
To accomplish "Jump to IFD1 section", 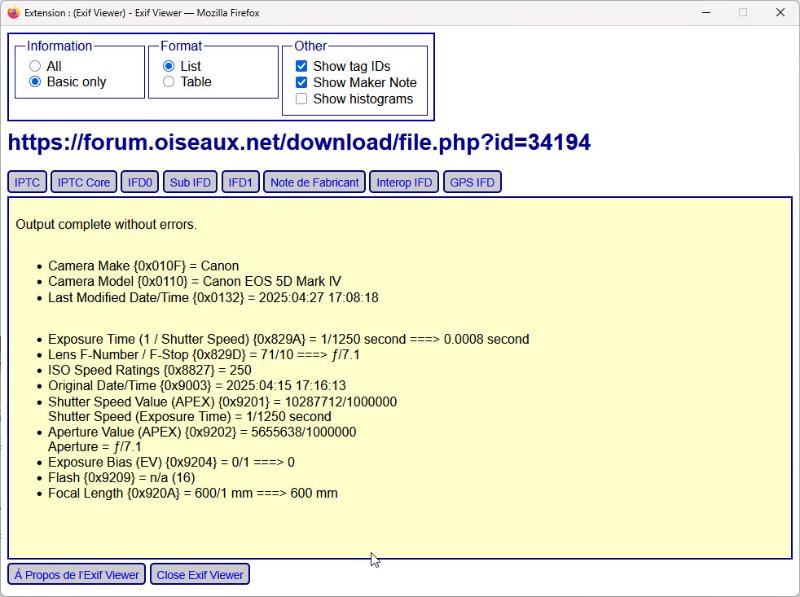I will click(x=241, y=182).
